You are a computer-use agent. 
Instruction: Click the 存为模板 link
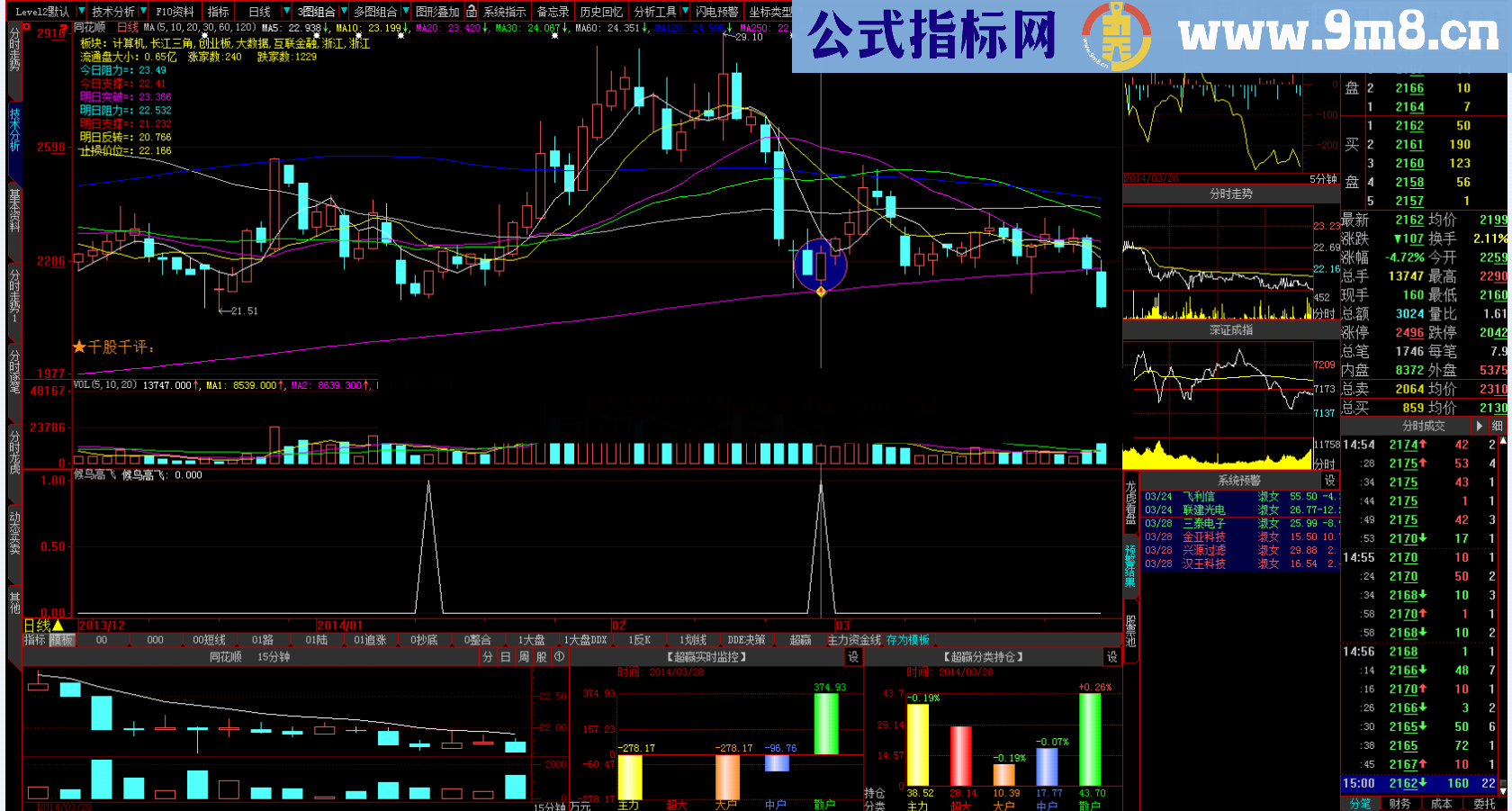pos(907,640)
